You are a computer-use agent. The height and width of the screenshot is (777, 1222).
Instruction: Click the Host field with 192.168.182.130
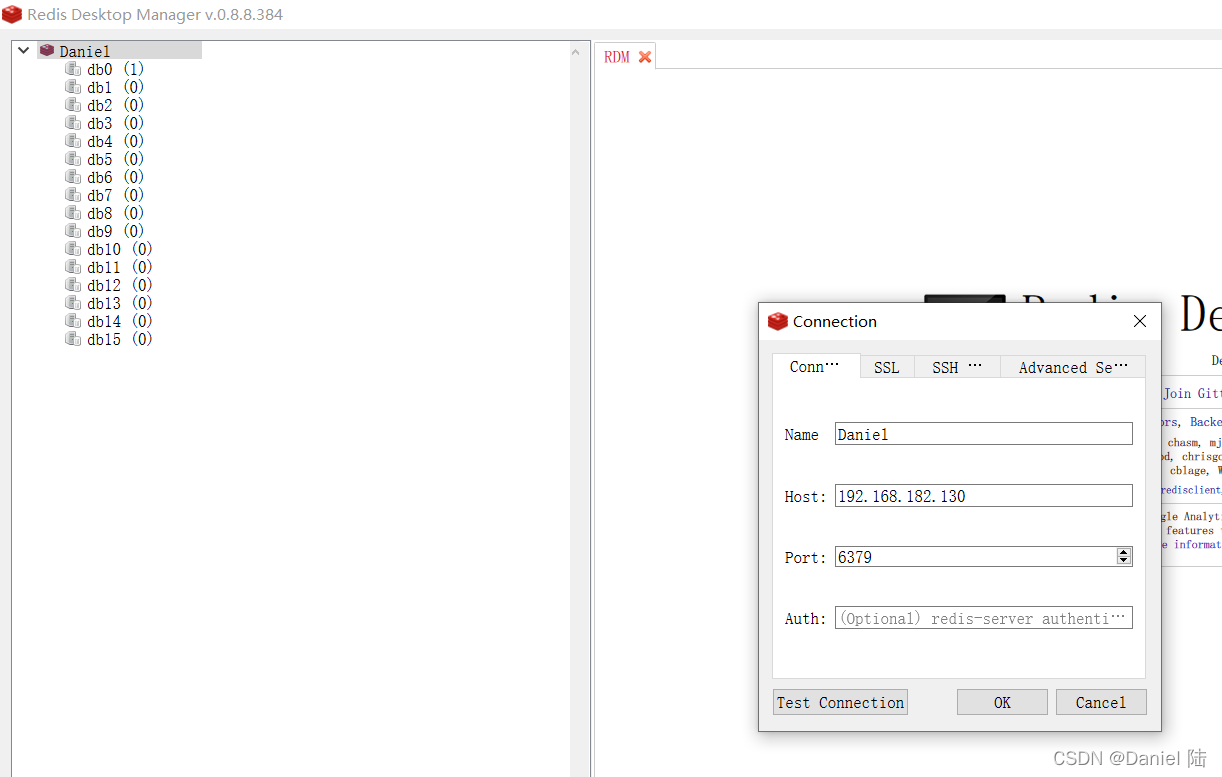tap(984, 496)
